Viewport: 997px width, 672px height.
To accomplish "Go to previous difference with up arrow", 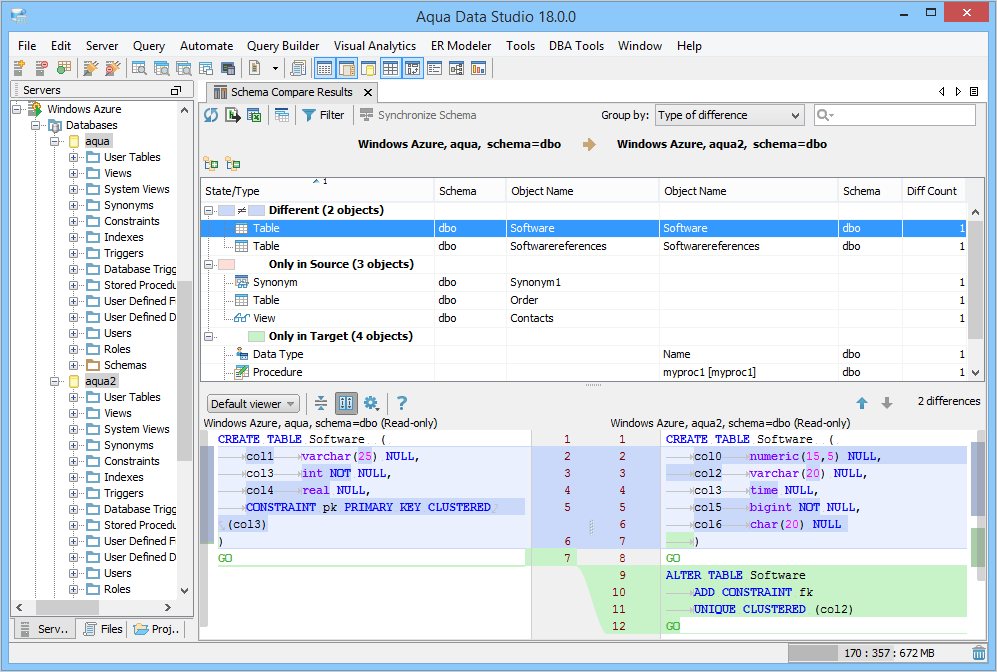I will (862, 402).
